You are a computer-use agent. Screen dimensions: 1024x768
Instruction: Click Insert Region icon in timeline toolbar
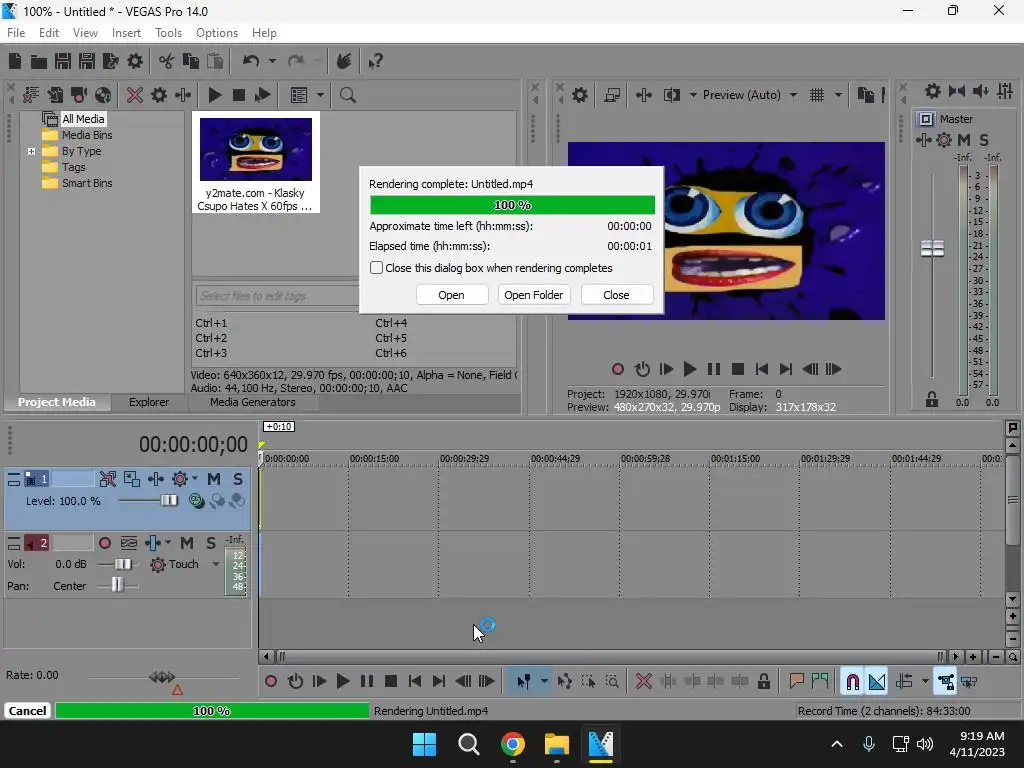[x=820, y=681]
